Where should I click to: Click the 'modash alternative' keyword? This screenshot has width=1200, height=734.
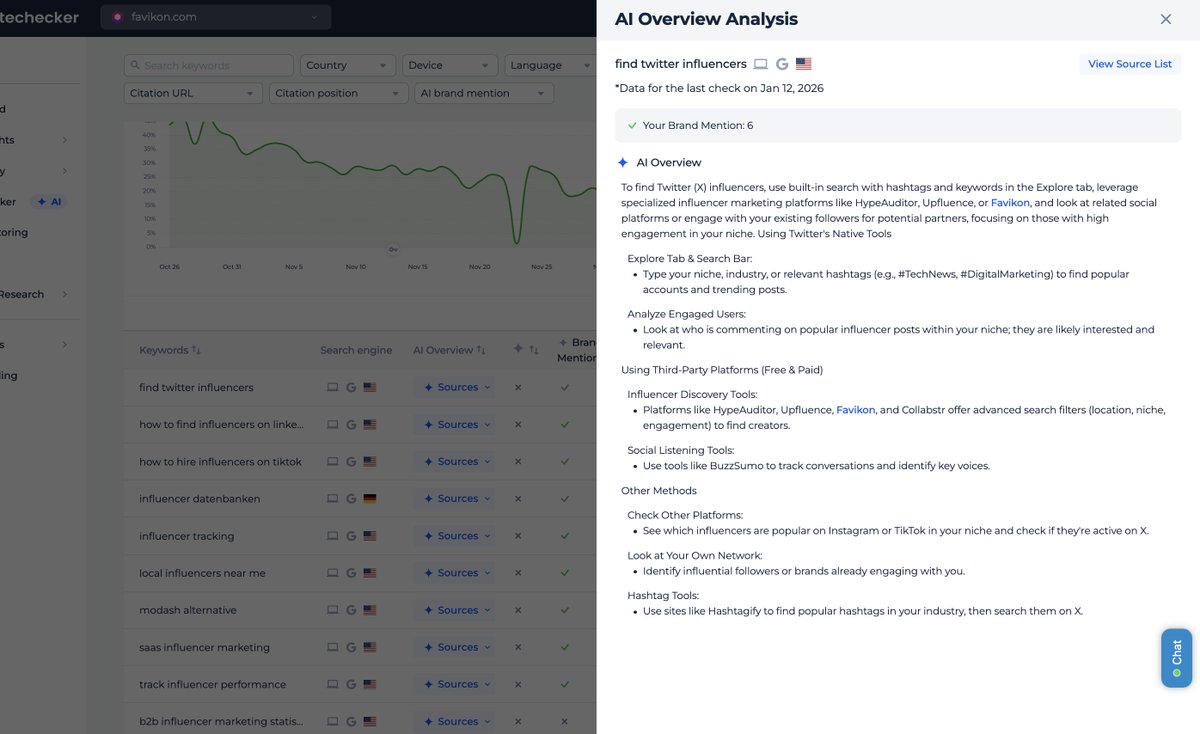(x=188, y=610)
